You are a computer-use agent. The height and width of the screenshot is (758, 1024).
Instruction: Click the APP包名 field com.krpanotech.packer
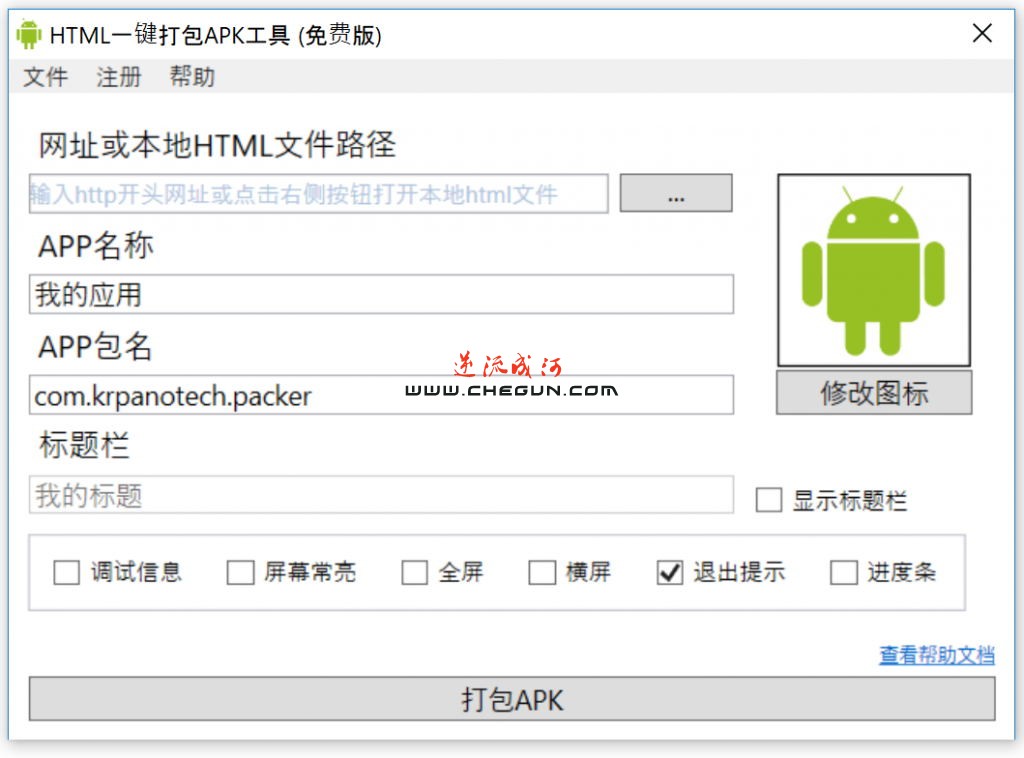(381, 394)
